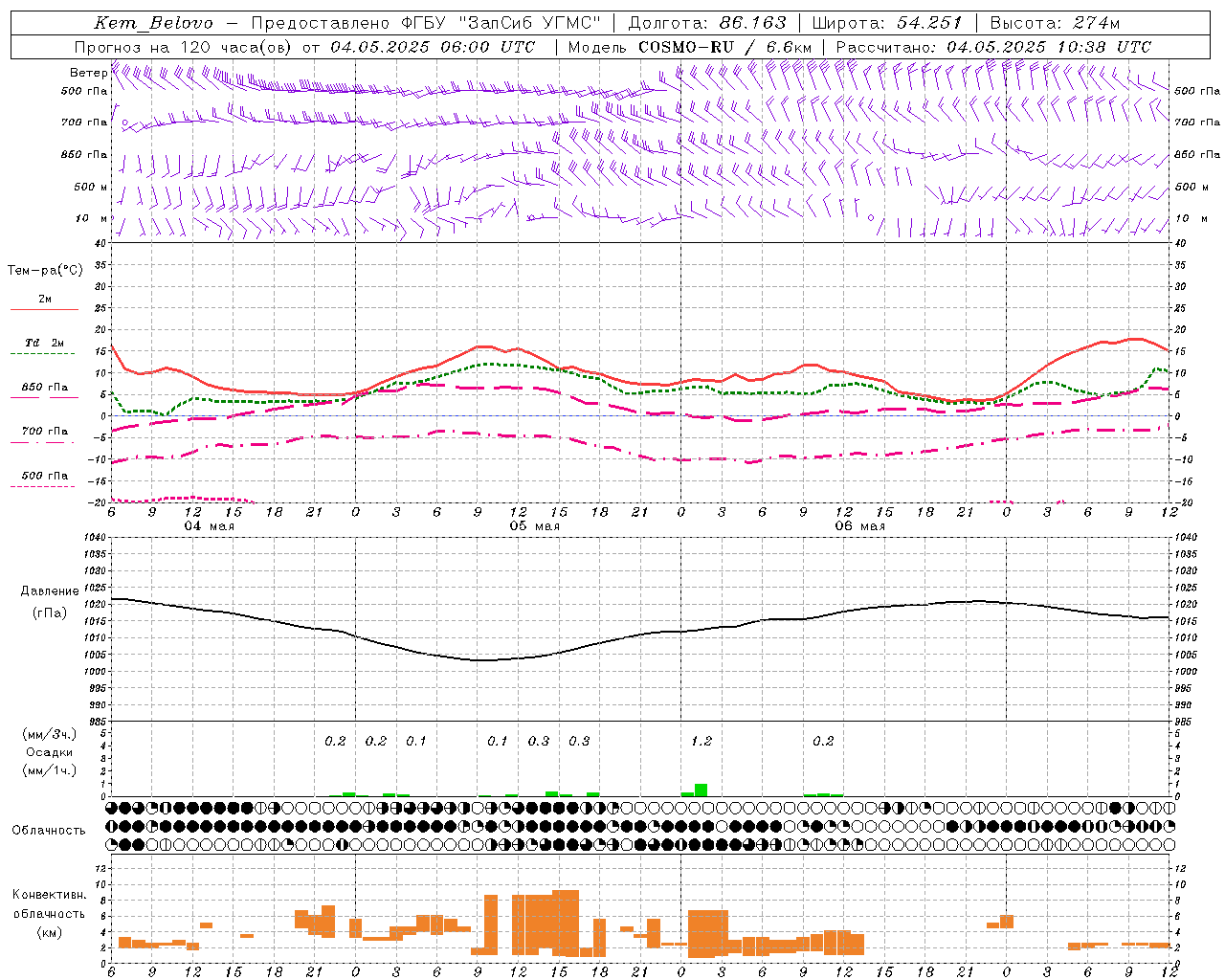
Task: Select the Высота: 274м text
Action: (1055, 23)
